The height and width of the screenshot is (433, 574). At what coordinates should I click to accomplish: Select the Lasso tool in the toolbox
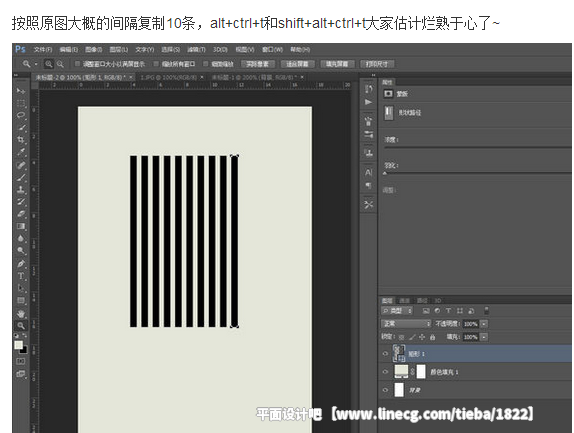[21, 115]
